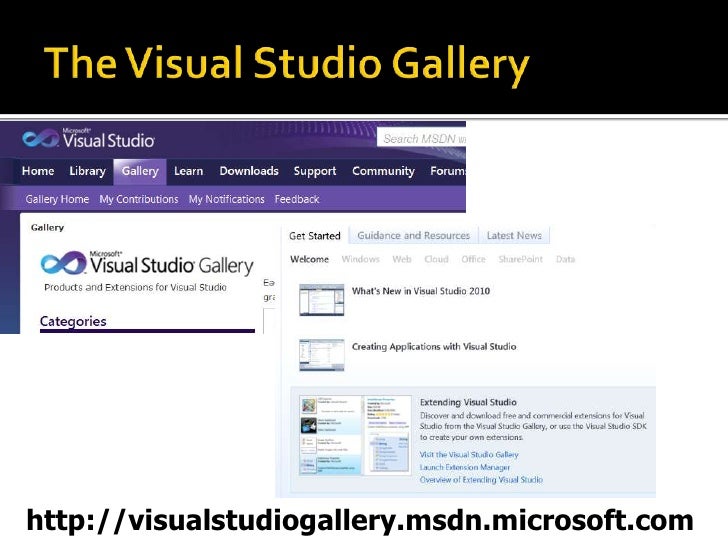Open the Home menu item
This screenshot has height=546, width=728.
point(38,171)
